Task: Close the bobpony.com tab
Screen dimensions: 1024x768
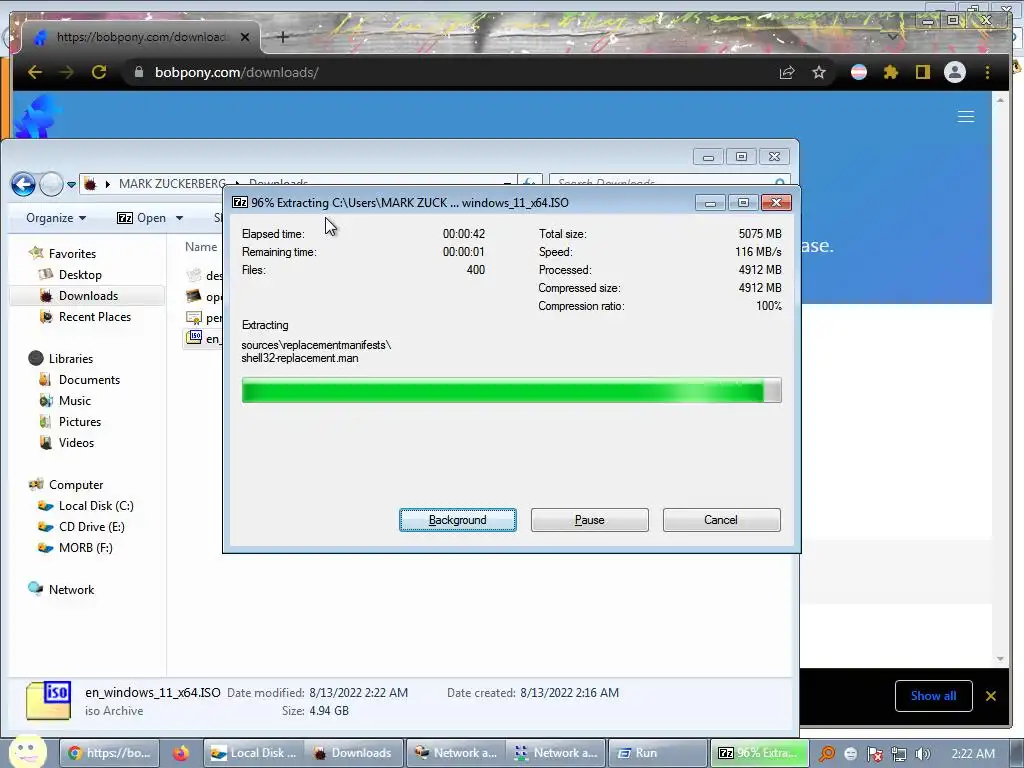Action: [x=245, y=37]
